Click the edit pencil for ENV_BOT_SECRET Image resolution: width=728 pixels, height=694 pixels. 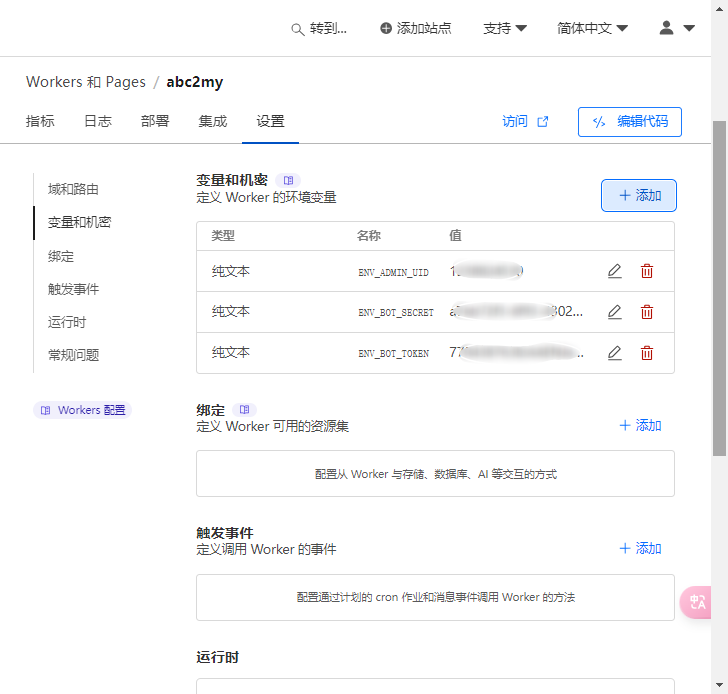coord(615,312)
